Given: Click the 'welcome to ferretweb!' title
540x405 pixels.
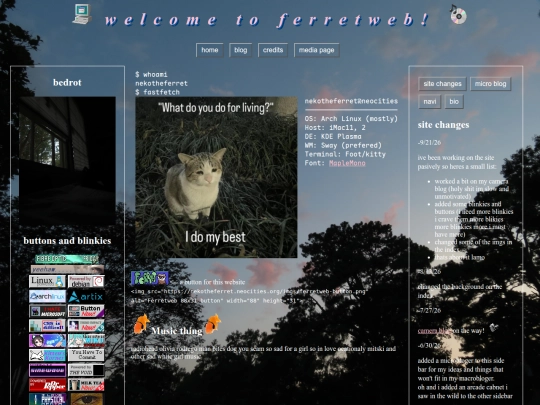Looking at the screenshot, I should click(267, 20).
